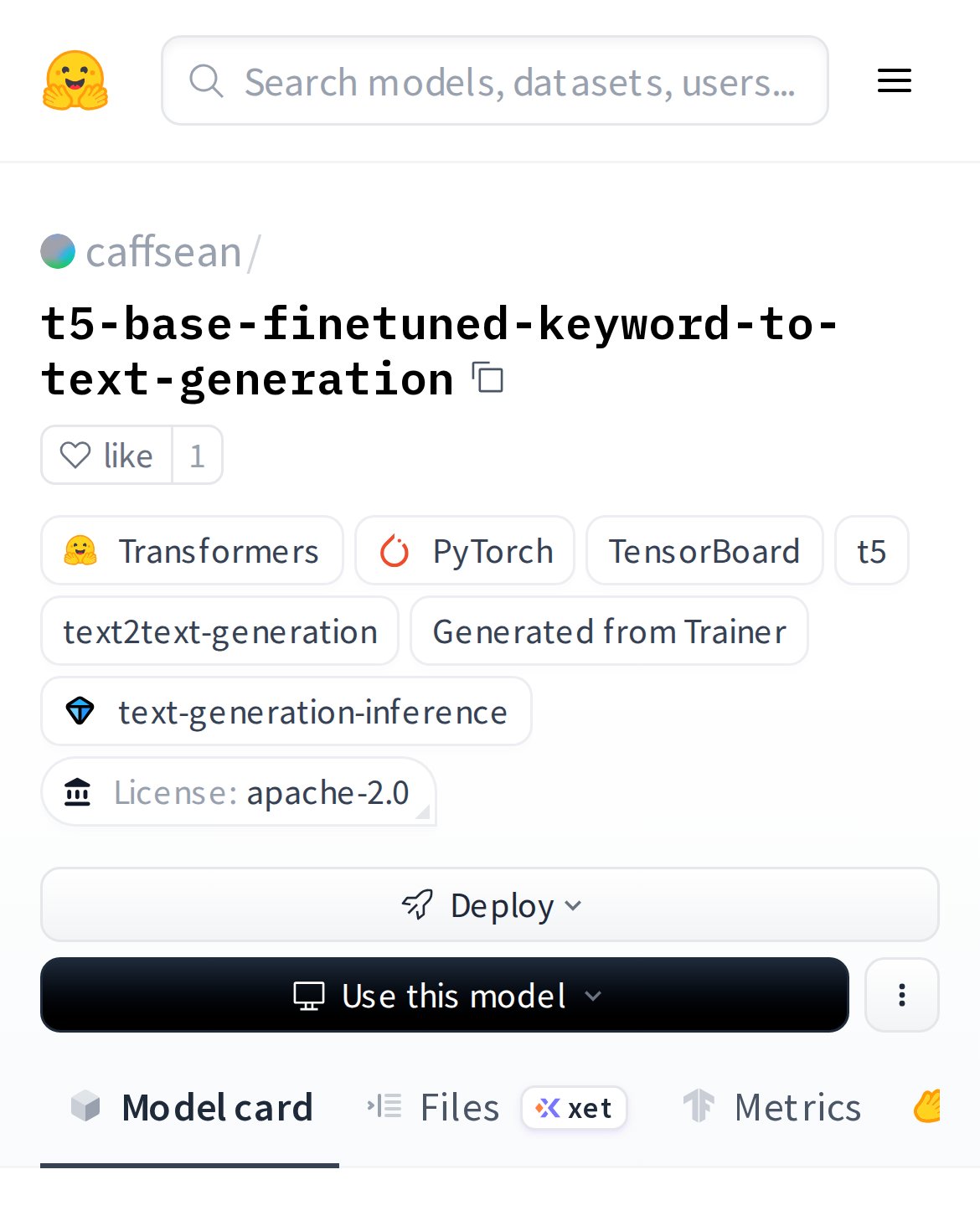Select the text-generation-inference tag

coord(286,712)
